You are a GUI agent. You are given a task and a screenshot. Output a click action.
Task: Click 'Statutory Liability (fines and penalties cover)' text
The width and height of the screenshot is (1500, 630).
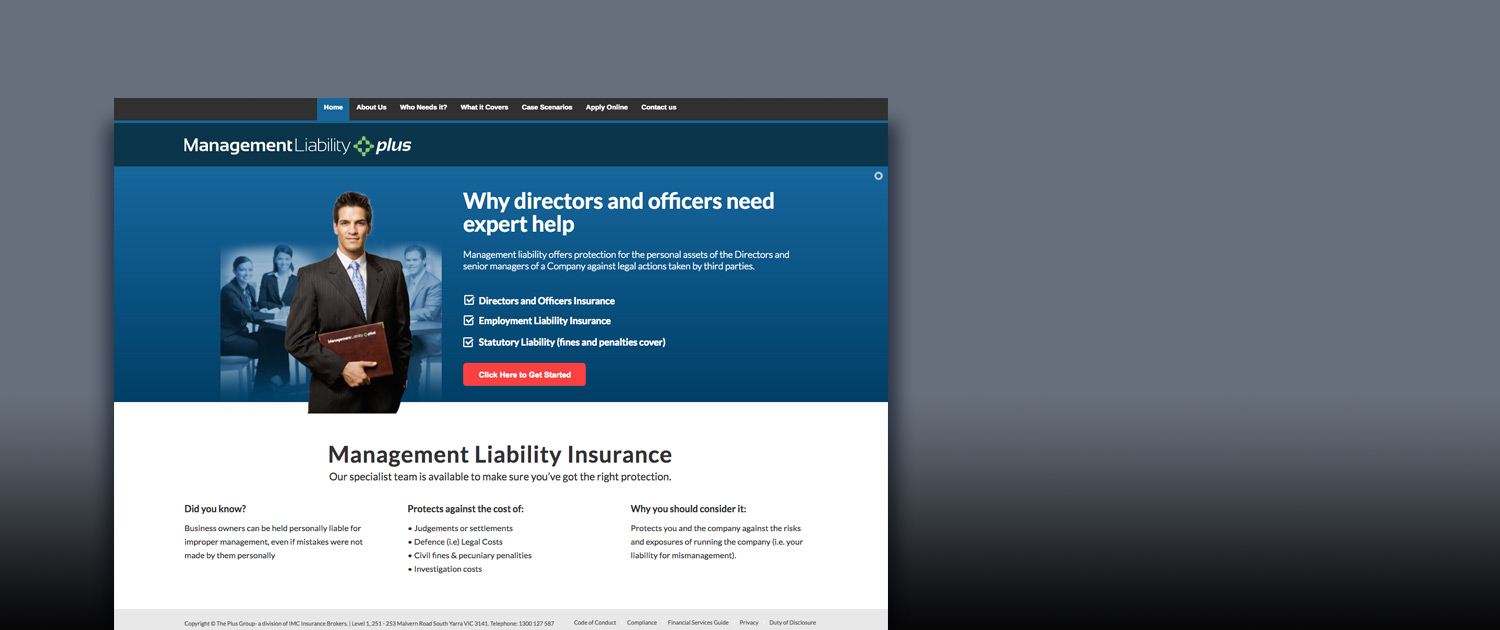pos(571,342)
